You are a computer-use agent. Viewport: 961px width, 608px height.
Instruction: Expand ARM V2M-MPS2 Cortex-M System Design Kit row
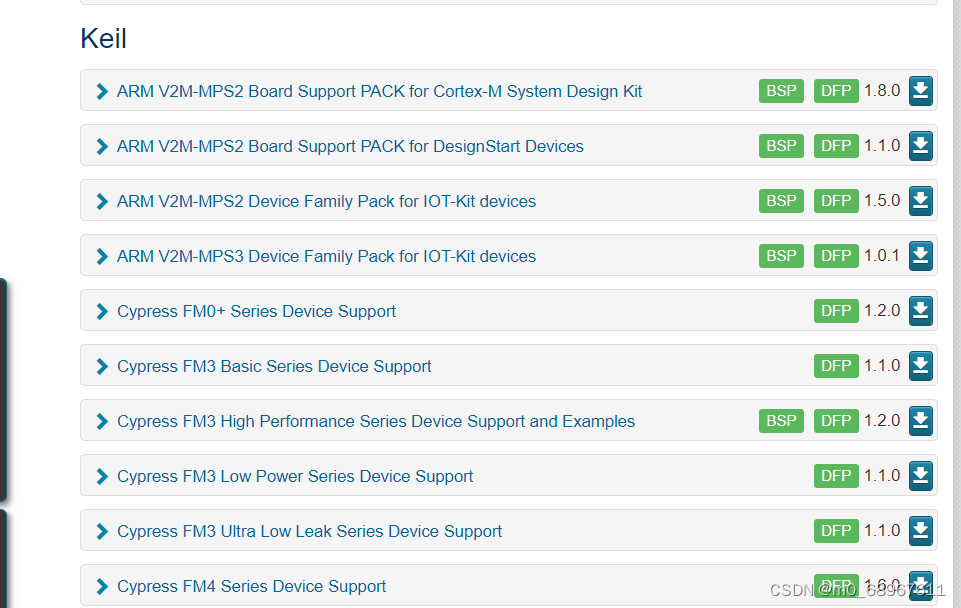tap(102, 91)
